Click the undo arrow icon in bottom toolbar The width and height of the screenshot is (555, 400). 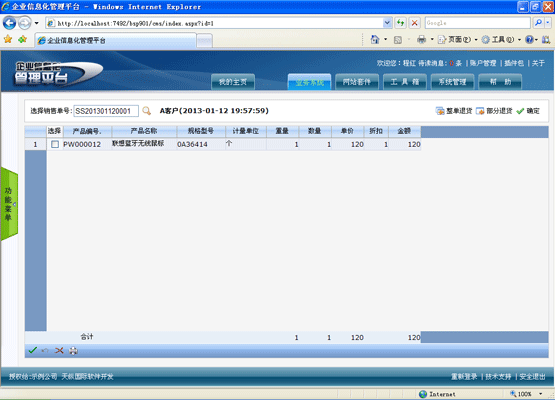[45, 350]
